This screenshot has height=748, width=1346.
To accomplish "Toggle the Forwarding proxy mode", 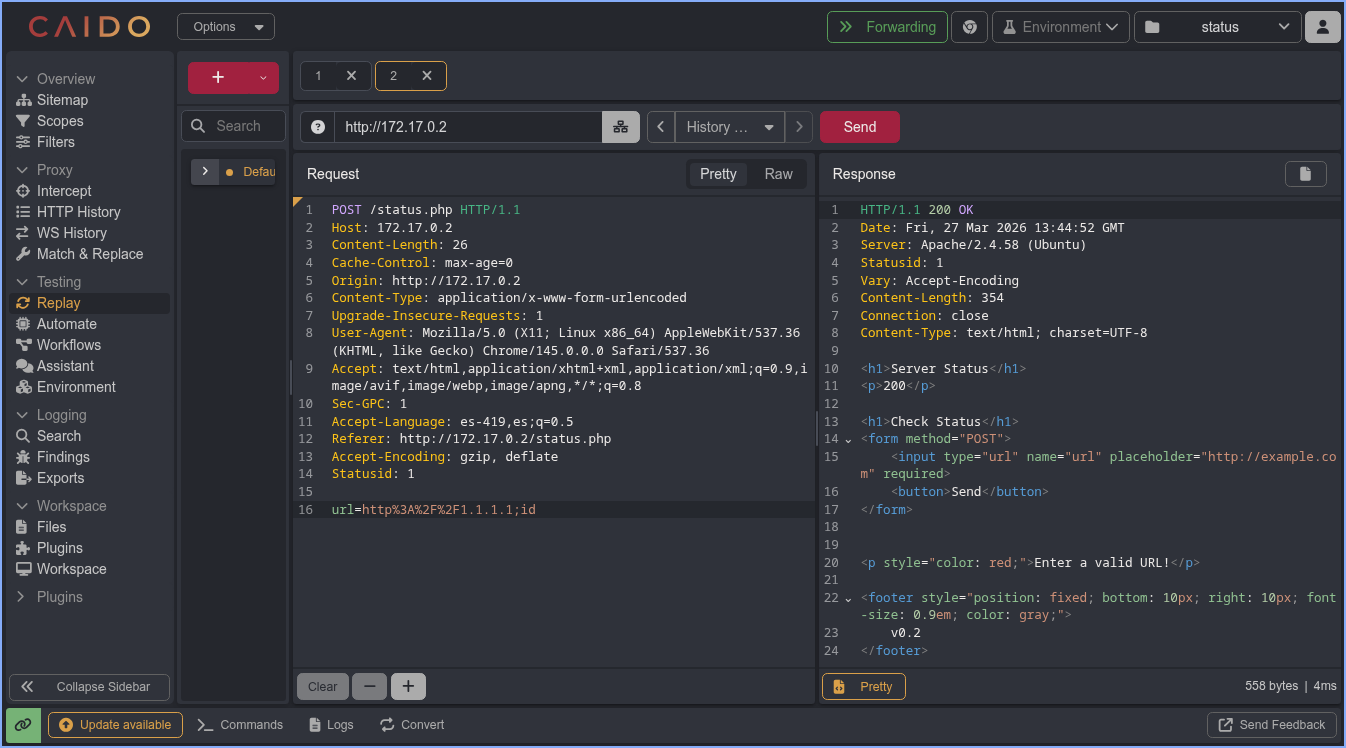I will coord(887,27).
